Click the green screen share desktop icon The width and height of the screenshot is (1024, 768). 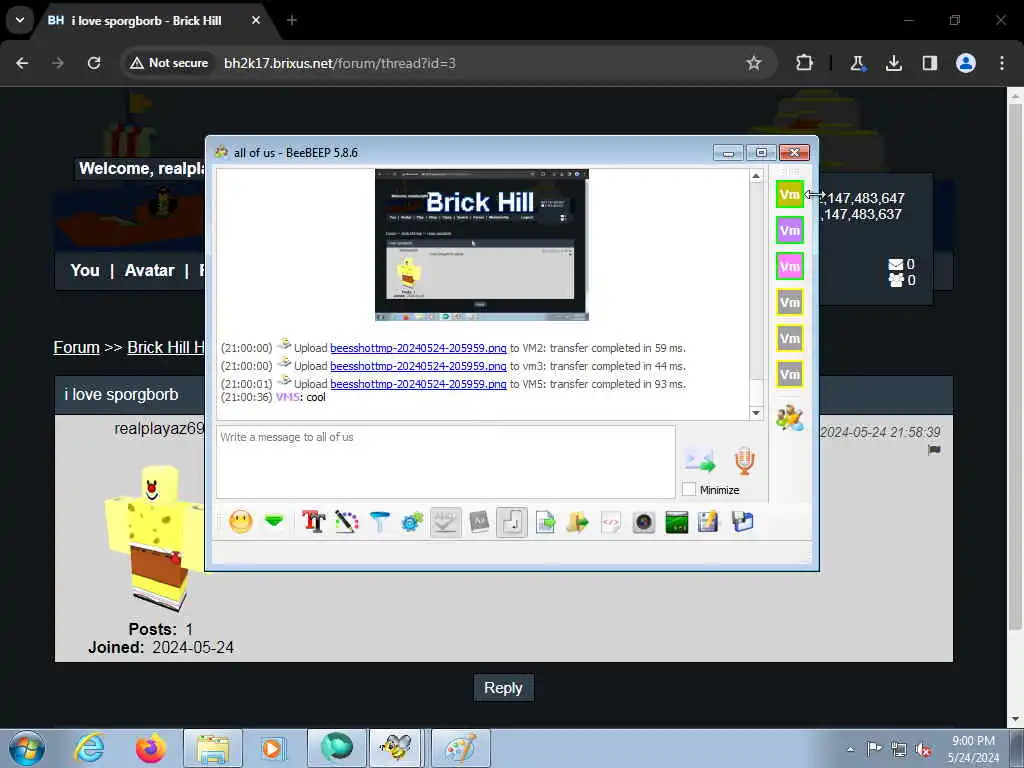(x=677, y=522)
